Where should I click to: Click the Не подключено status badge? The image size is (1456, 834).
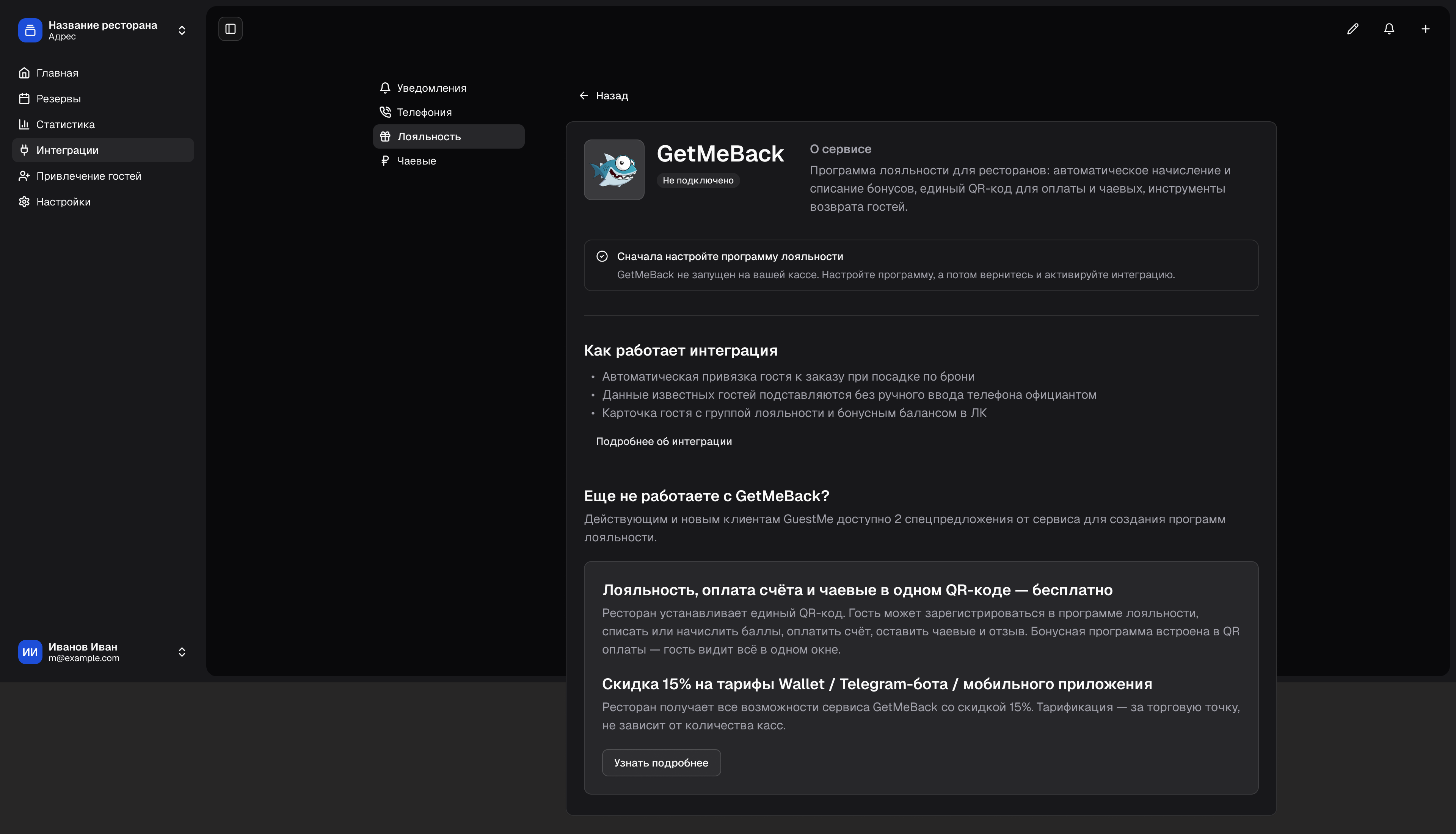pos(698,180)
